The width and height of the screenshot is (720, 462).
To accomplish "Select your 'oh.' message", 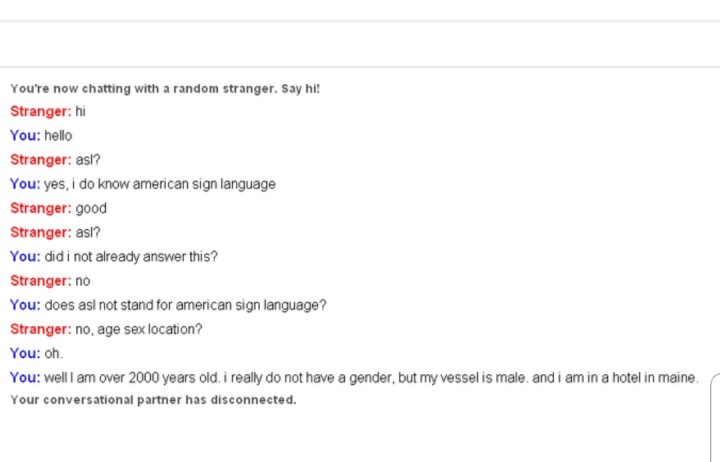I will 53,354.
